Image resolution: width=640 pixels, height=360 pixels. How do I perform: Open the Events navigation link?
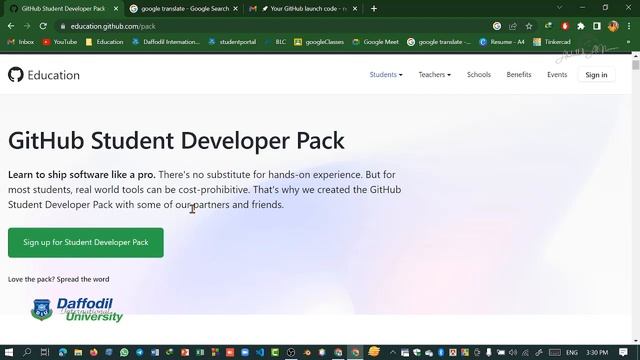tap(557, 75)
